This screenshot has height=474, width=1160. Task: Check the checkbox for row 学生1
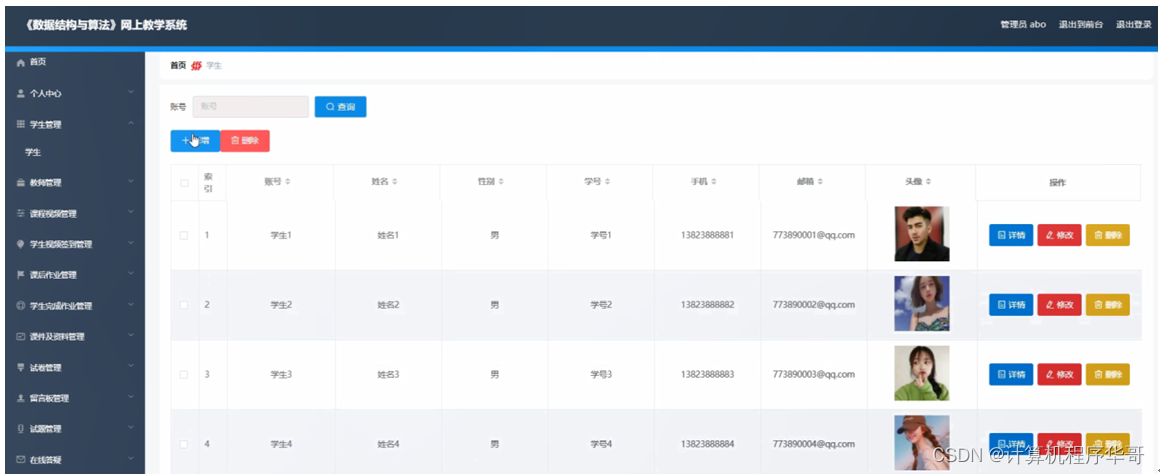pyautogui.click(x=184, y=235)
